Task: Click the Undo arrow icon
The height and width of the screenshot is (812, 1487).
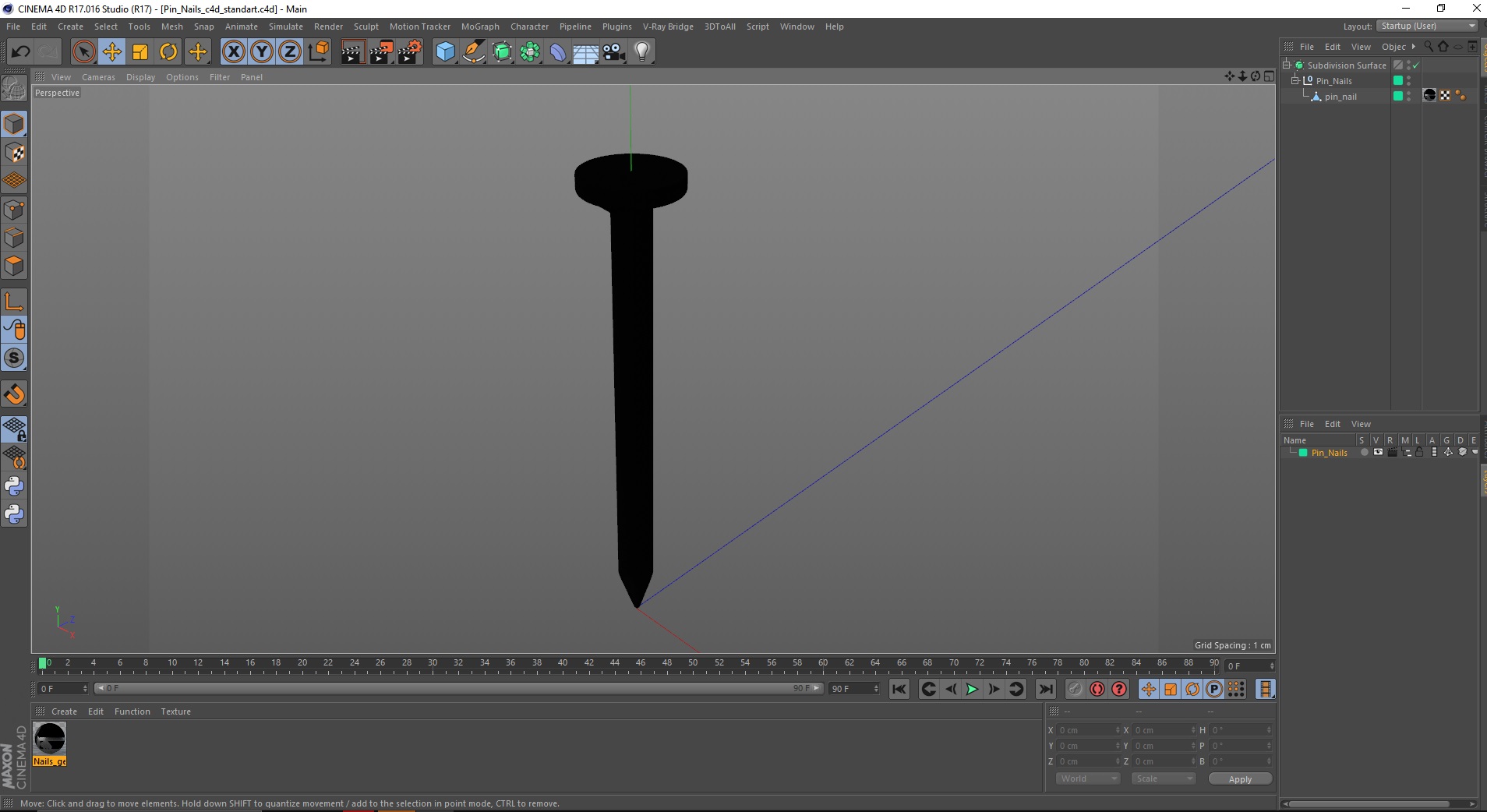Action: 20,52
